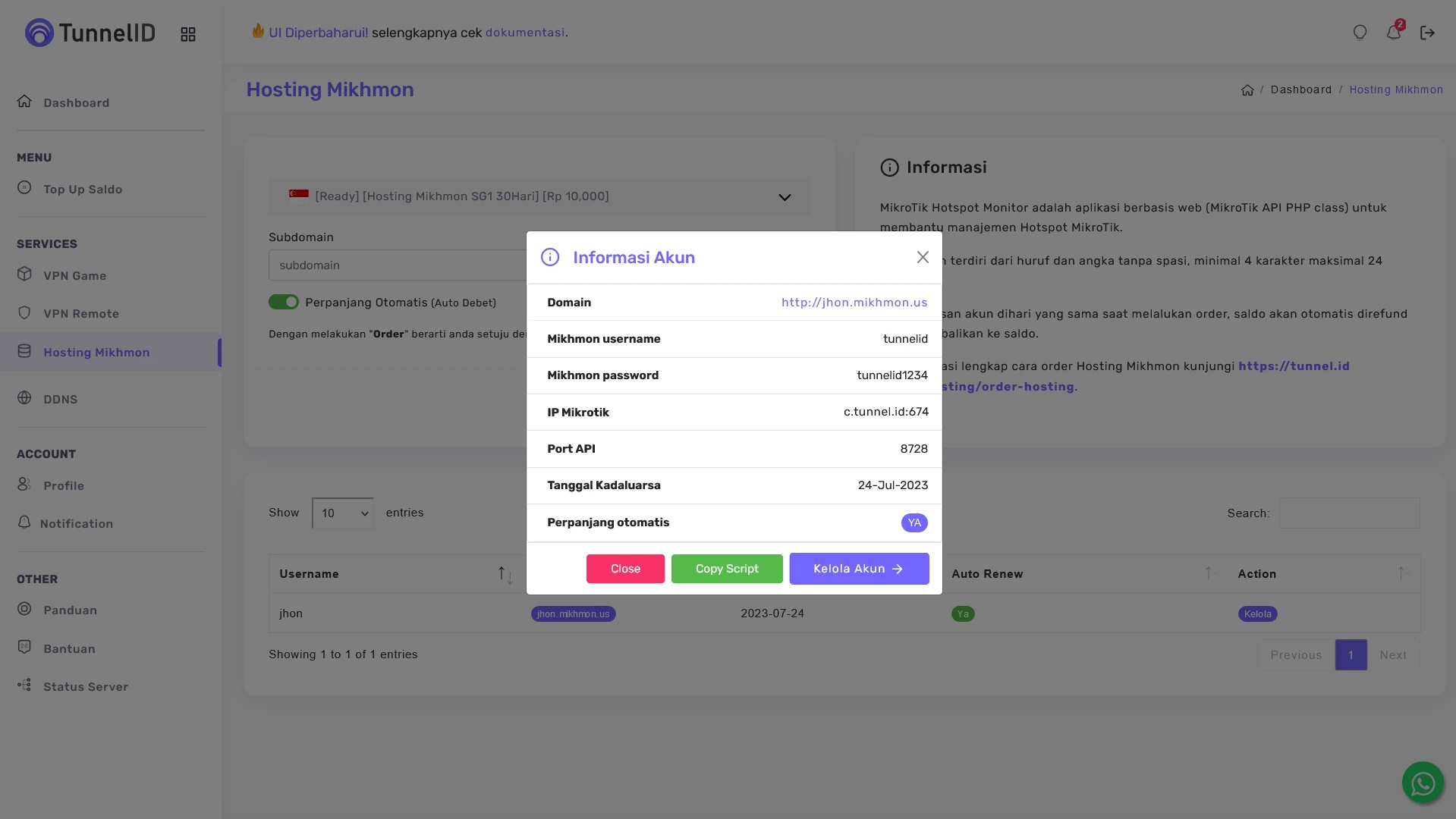Click the 8728 Port API value
1456x819 pixels.
point(914,449)
